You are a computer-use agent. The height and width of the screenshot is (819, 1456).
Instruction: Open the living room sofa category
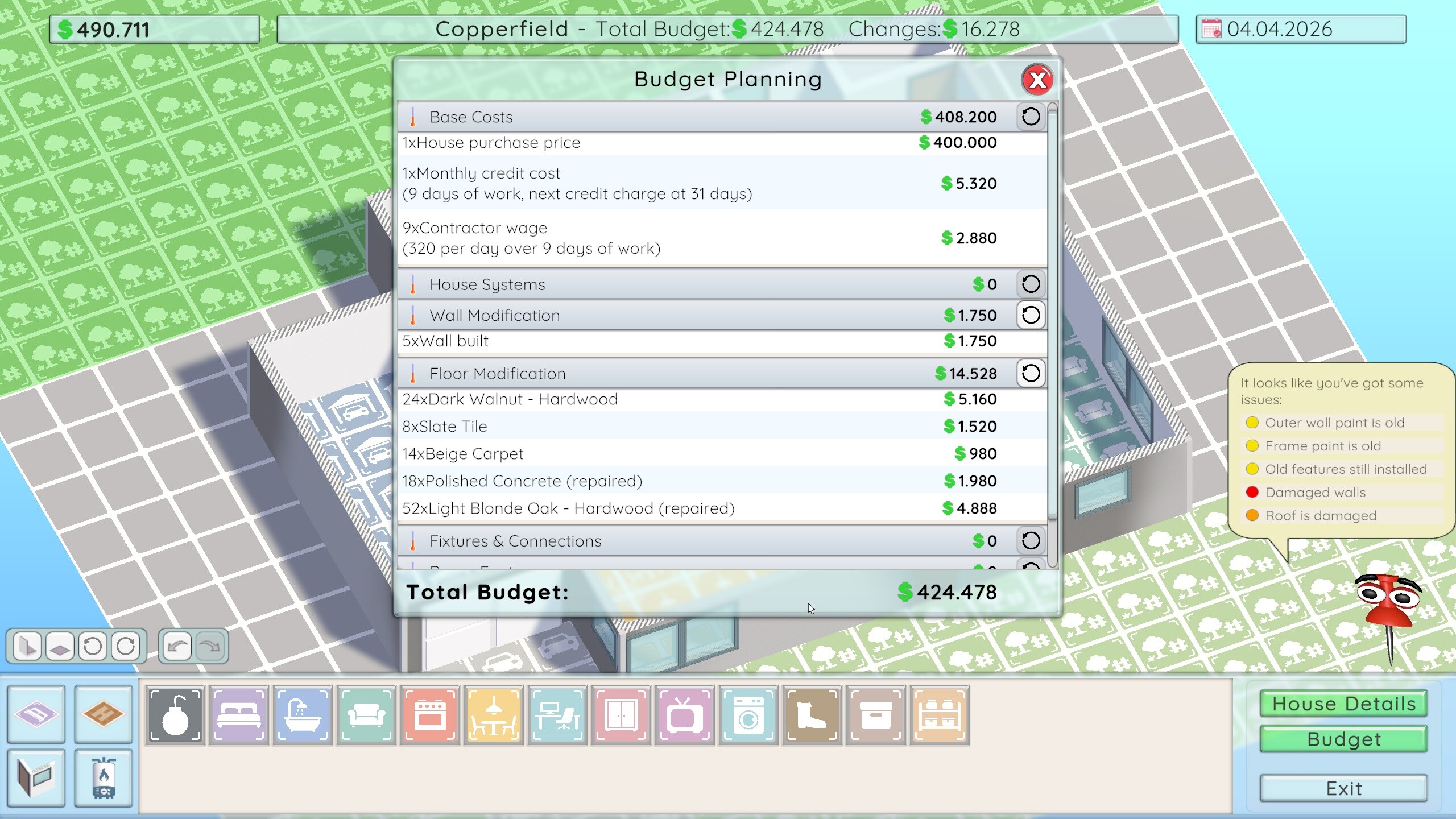tap(366, 715)
